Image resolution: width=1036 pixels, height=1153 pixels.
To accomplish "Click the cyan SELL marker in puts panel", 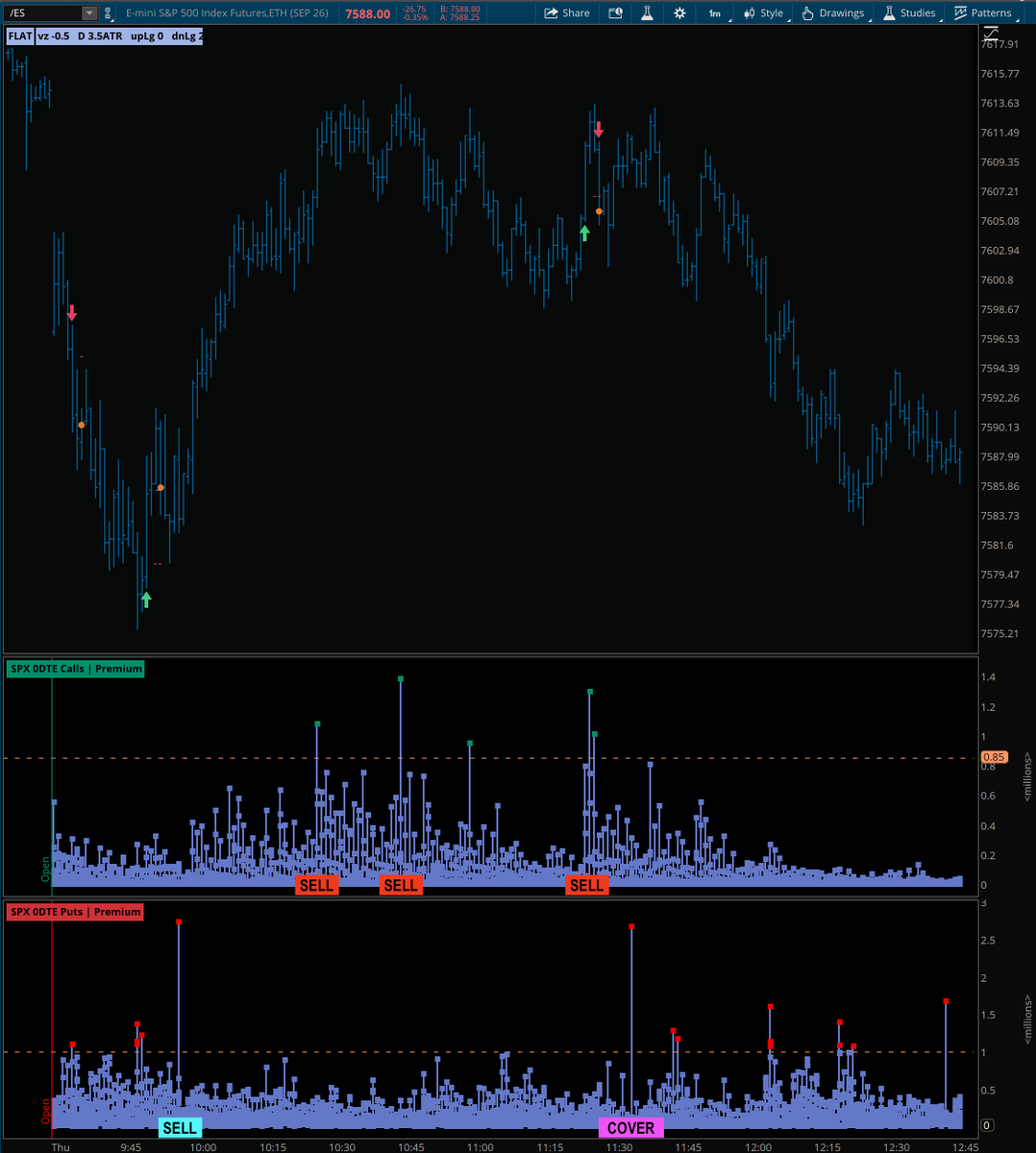I will pyautogui.click(x=180, y=1128).
